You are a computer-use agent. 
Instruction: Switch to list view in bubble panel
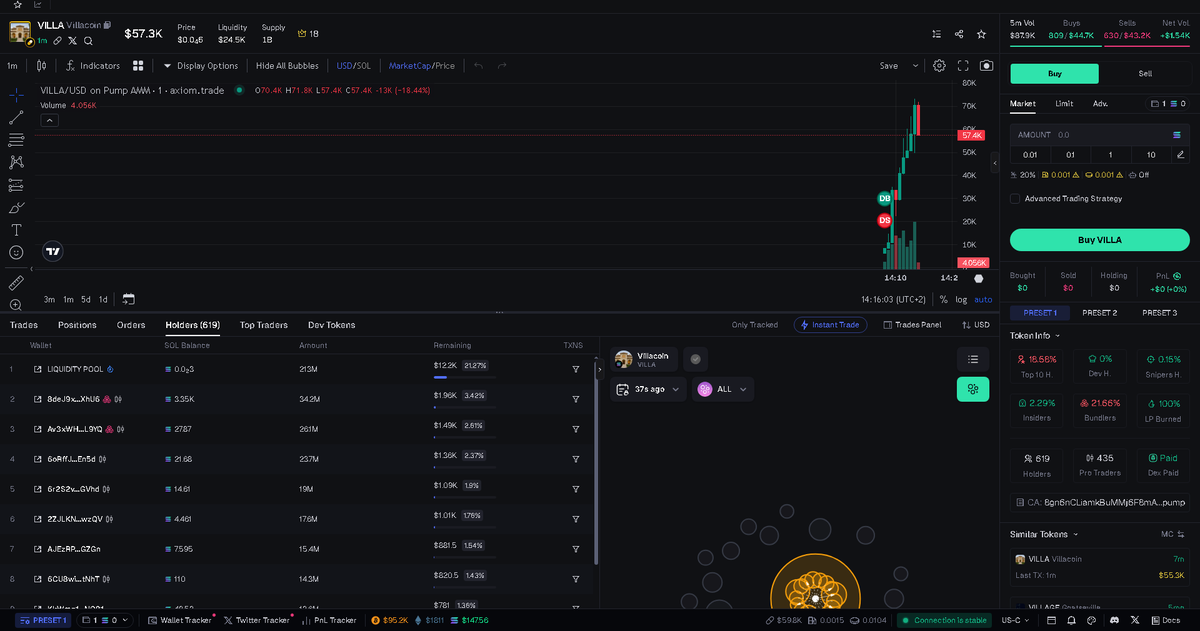[972, 359]
